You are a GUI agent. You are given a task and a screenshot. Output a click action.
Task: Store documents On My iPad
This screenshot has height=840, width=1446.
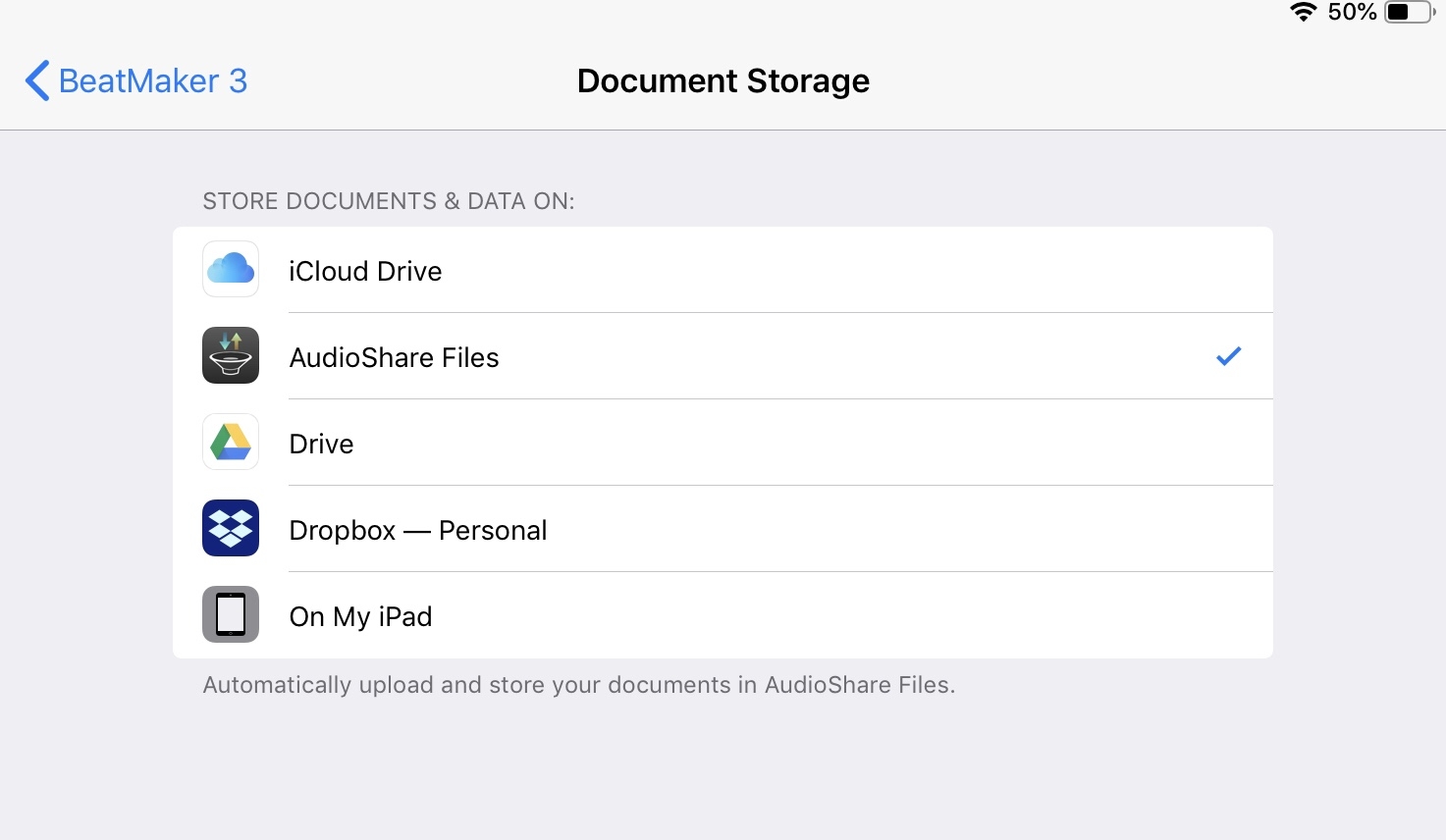pyautogui.click(x=723, y=615)
